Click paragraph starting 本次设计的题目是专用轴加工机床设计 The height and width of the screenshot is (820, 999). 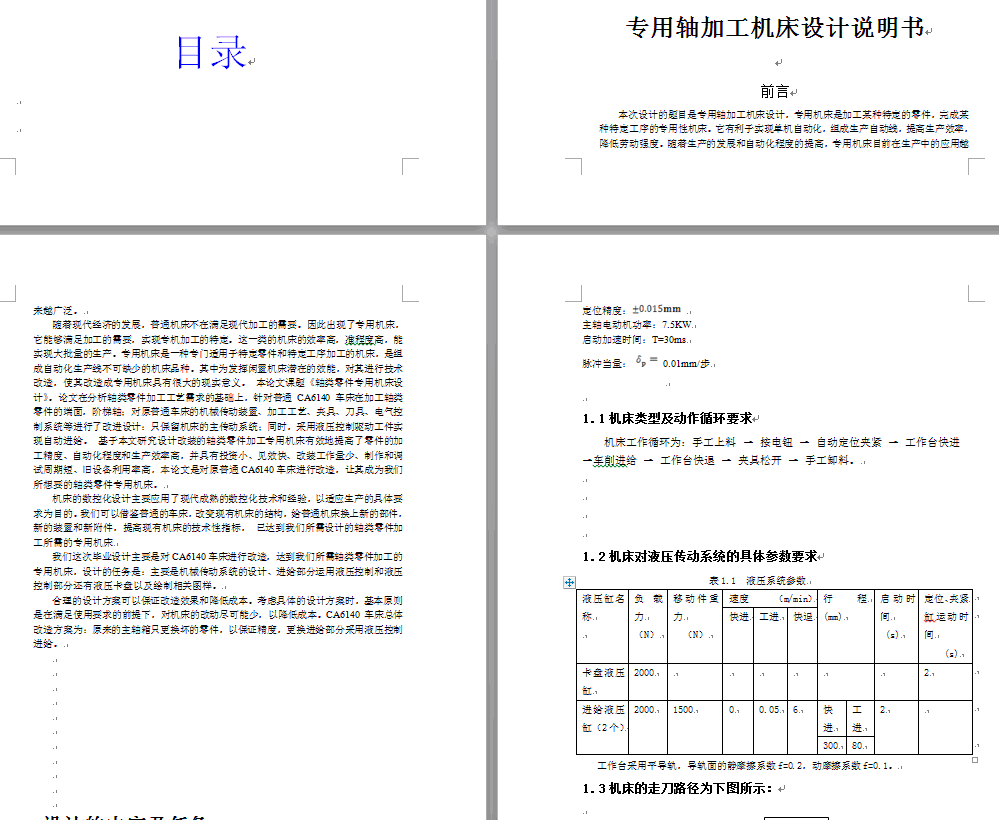coord(784,129)
